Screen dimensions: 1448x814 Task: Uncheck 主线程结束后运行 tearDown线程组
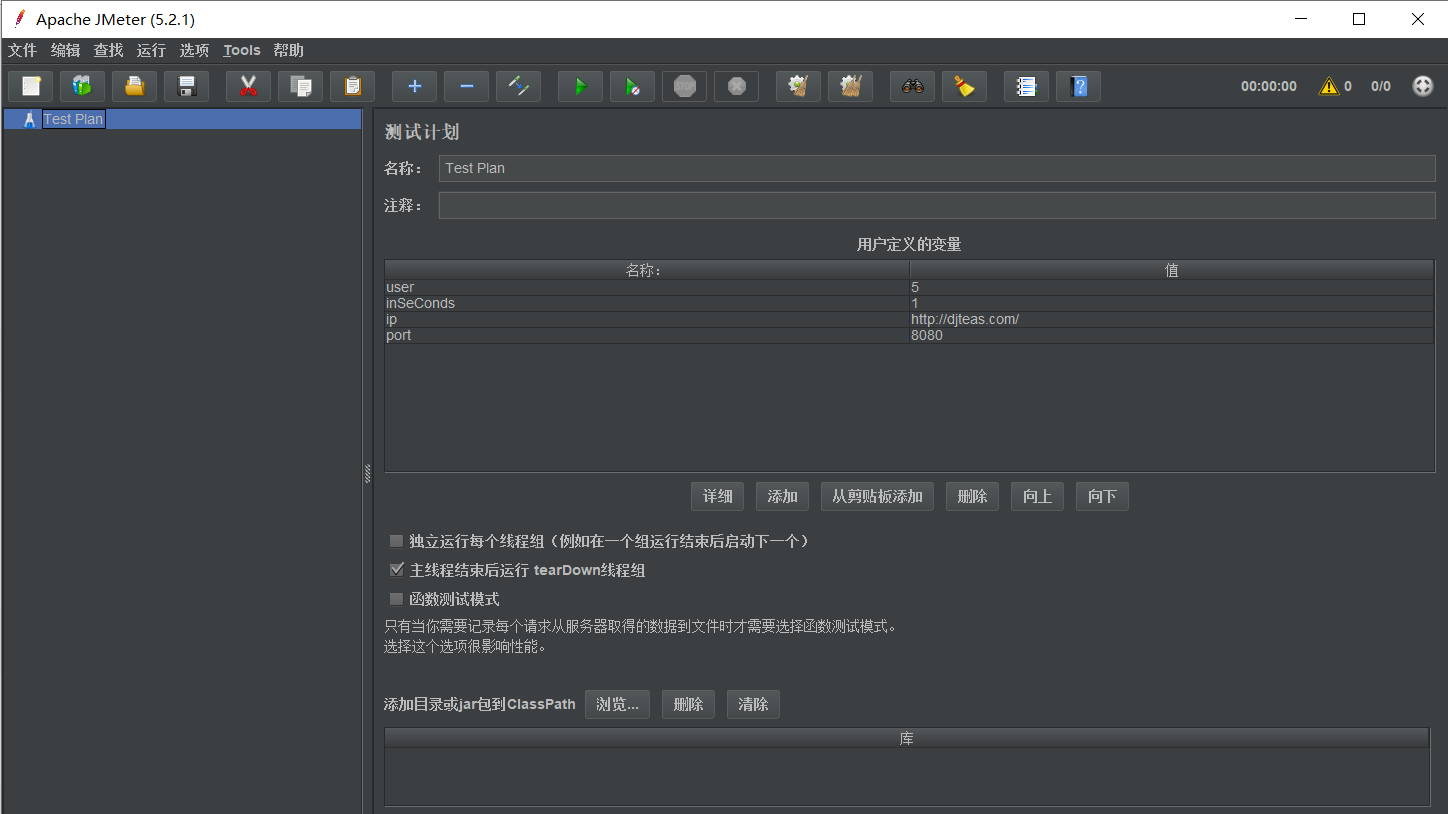tap(397, 570)
